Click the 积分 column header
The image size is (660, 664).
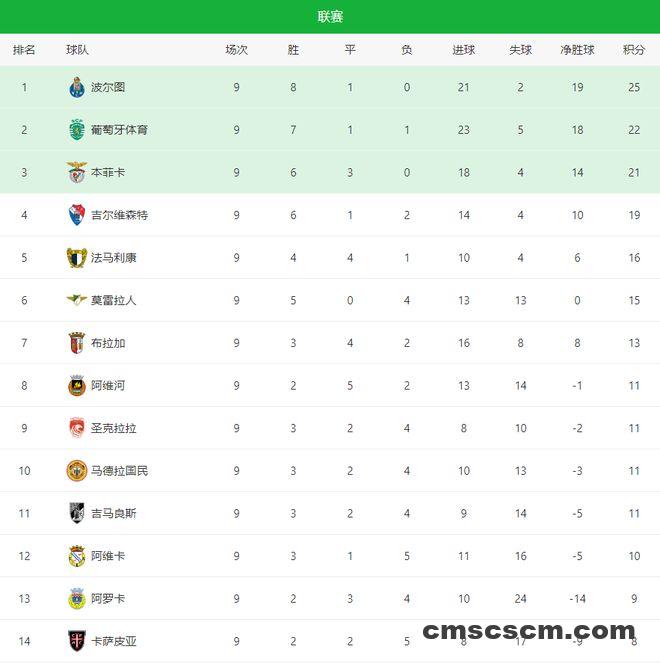tap(634, 50)
